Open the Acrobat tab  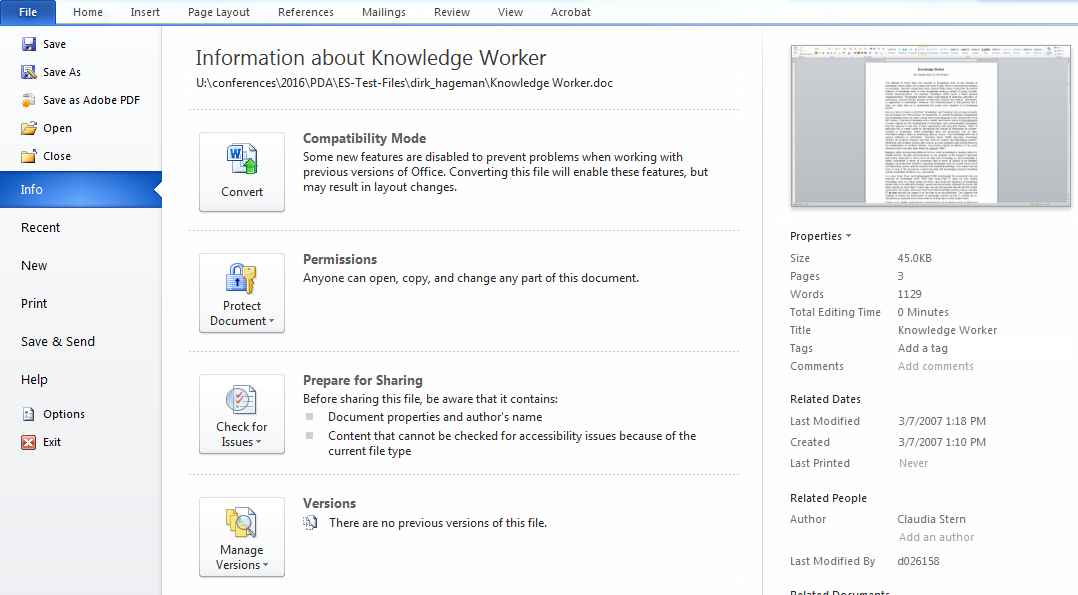coord(571,12)
